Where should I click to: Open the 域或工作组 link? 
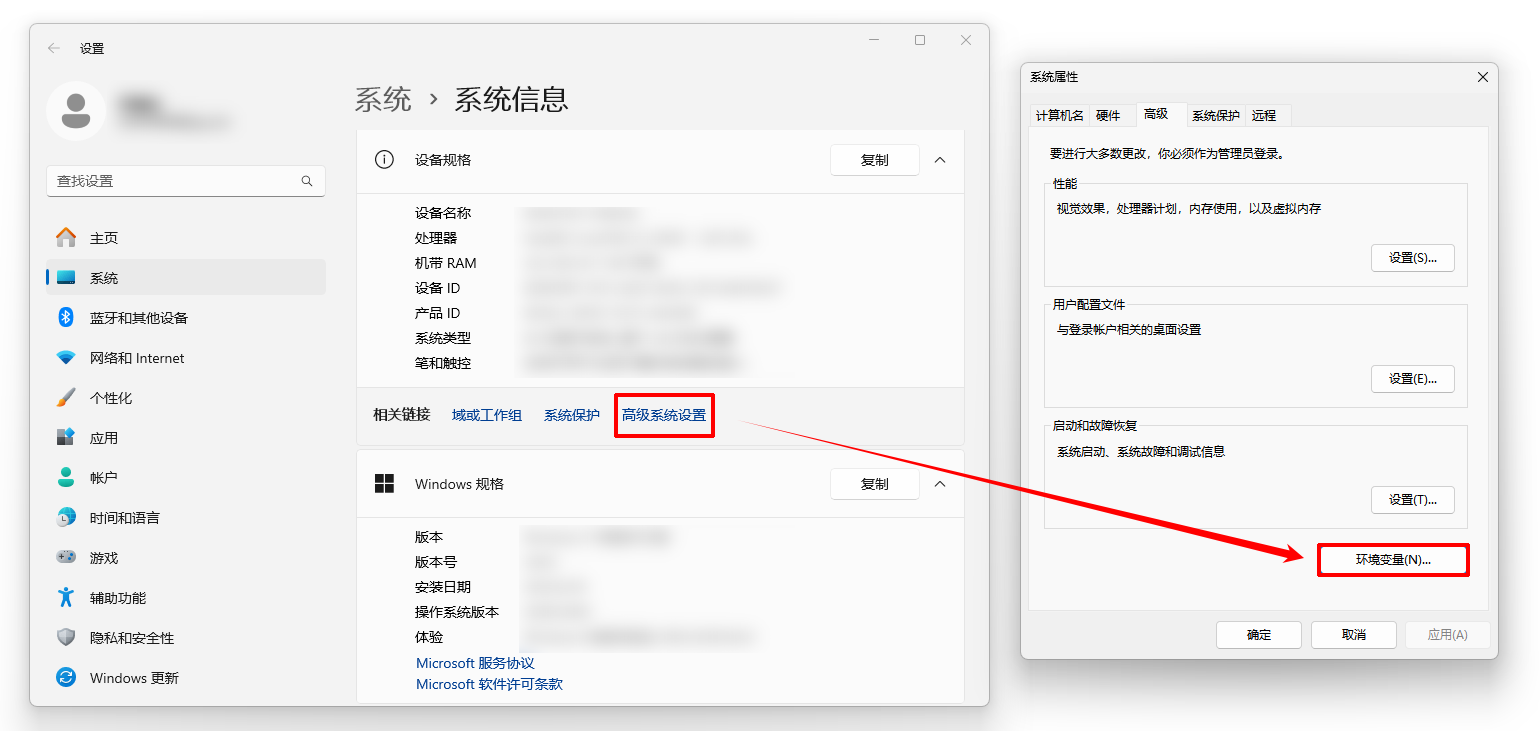[x=487, y=415]
